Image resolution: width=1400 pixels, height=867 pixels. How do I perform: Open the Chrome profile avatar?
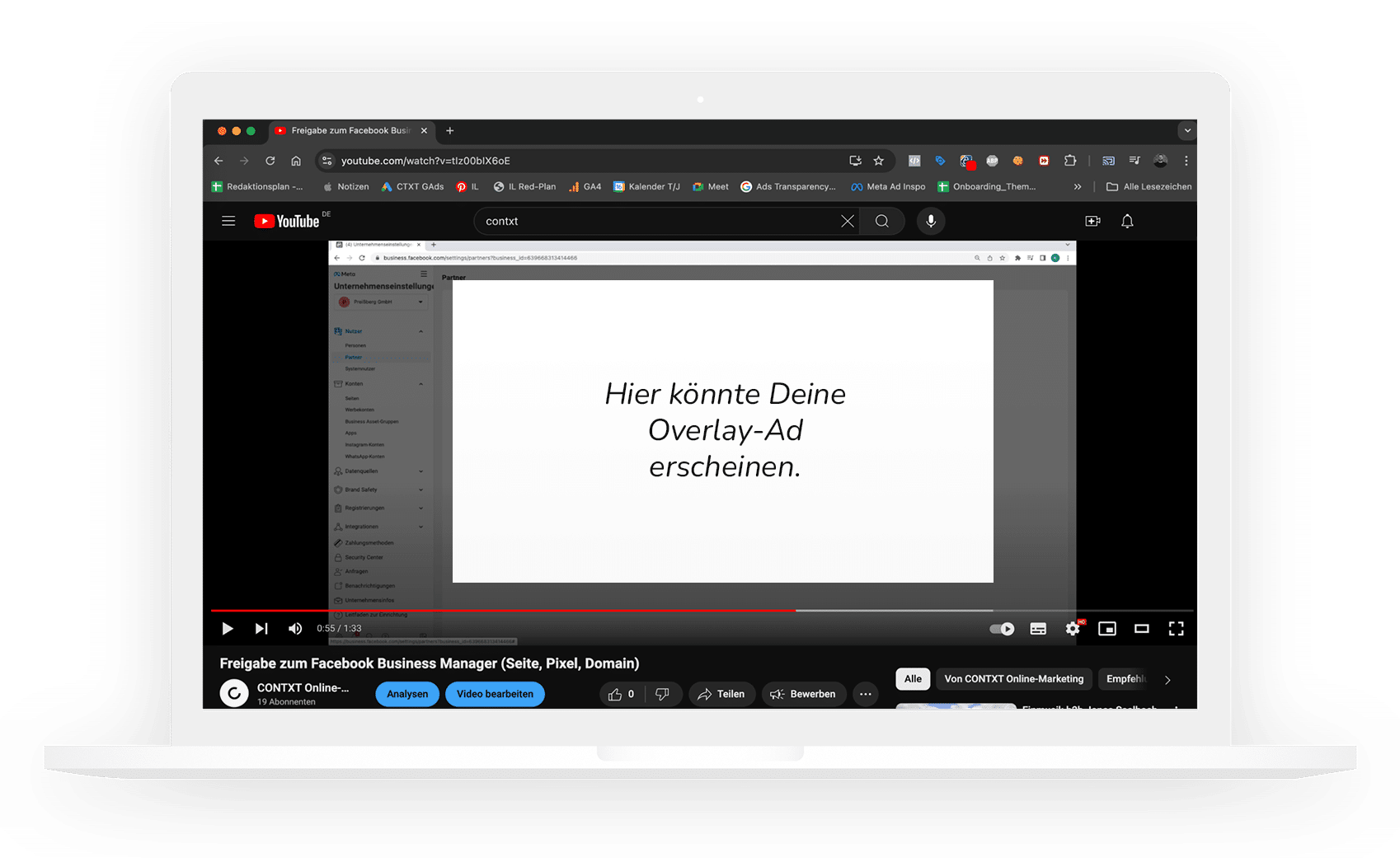tap(1161, 161)
